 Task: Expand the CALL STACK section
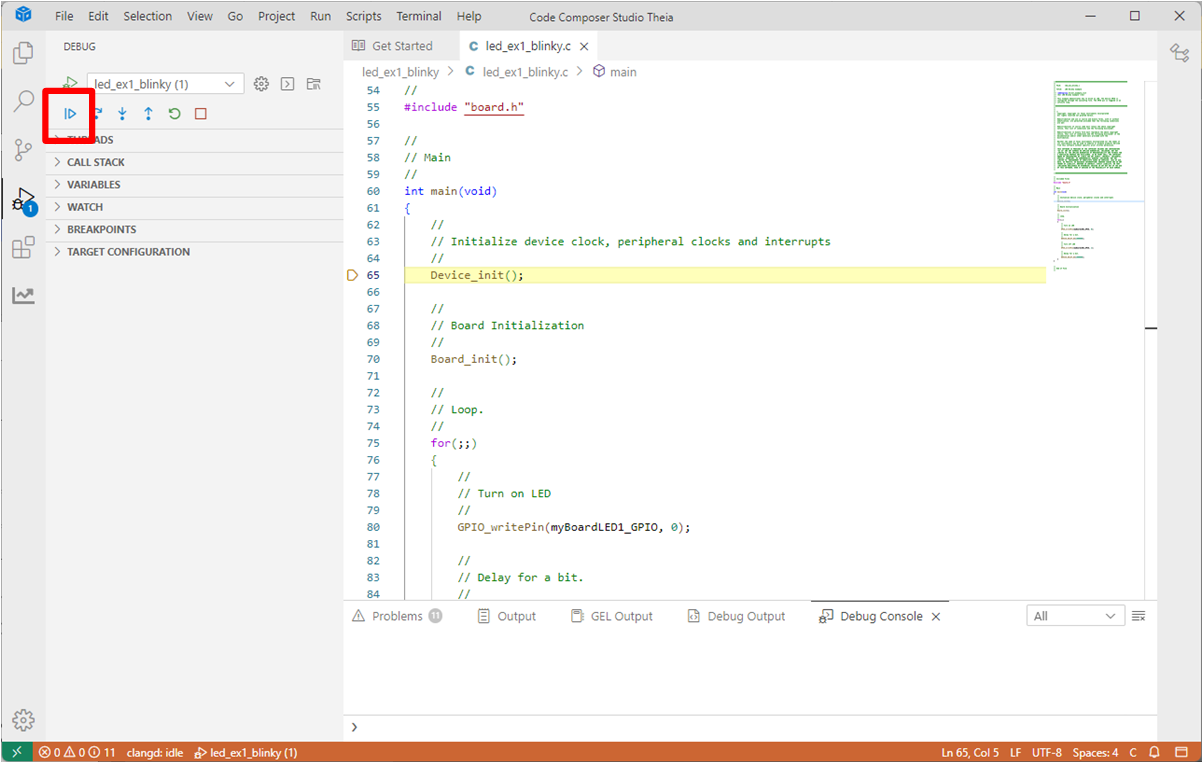[96, 162]
